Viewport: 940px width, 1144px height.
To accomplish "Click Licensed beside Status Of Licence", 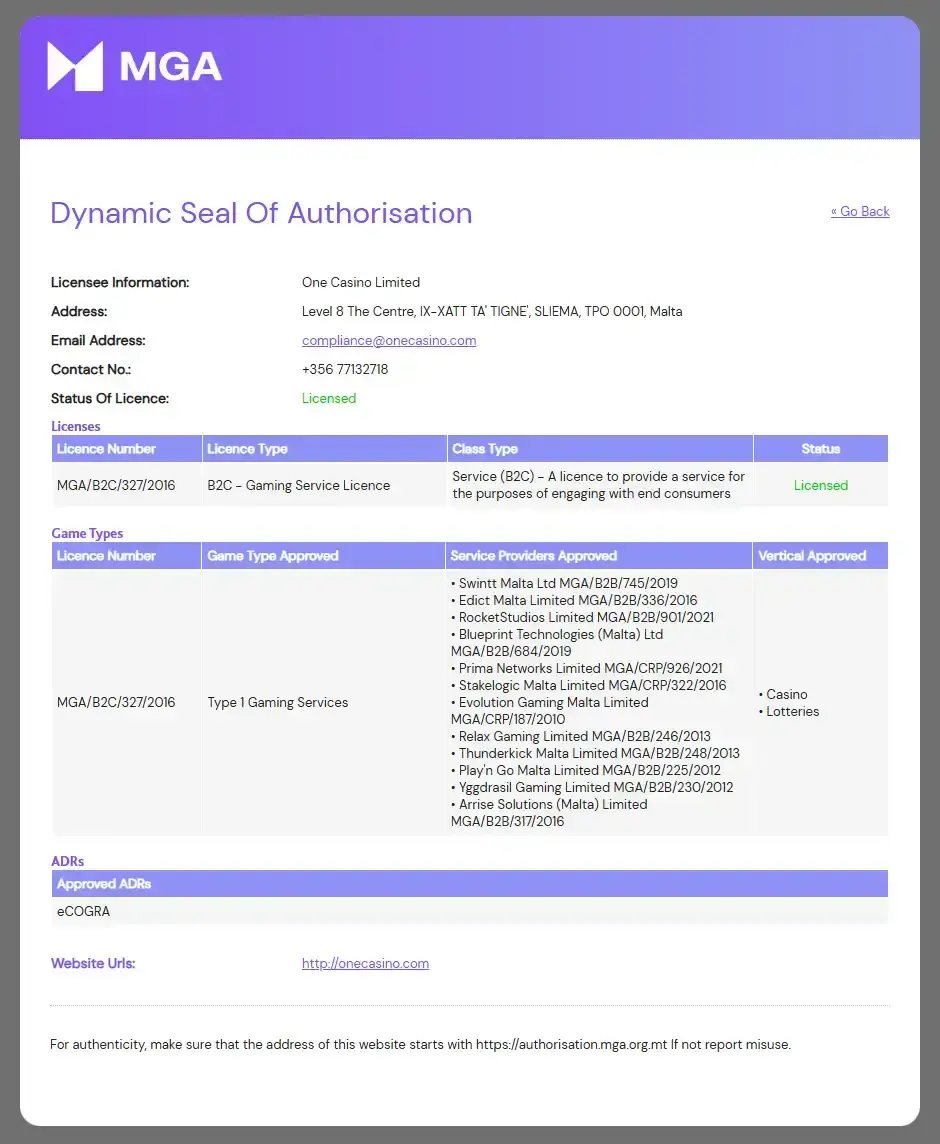I will coord(329,398).
